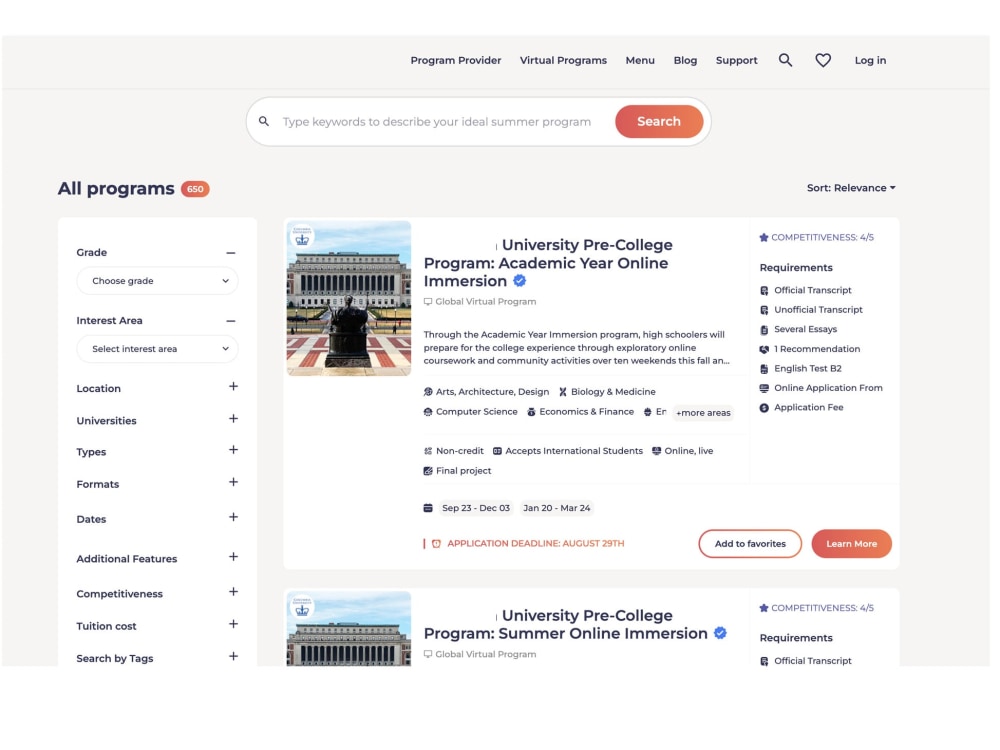
Task: Click the Application Fee coin icon
Action: click(x=764, y=408)
